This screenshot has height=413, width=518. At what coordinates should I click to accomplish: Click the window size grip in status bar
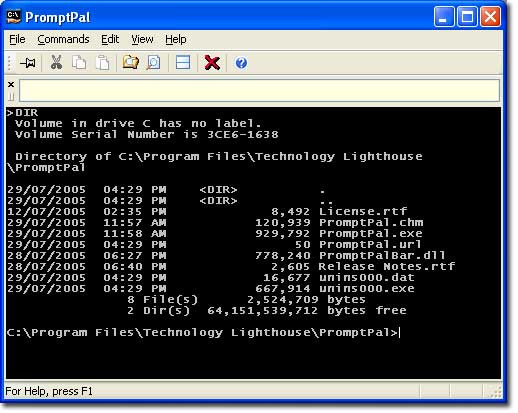(x=494, y=391)
